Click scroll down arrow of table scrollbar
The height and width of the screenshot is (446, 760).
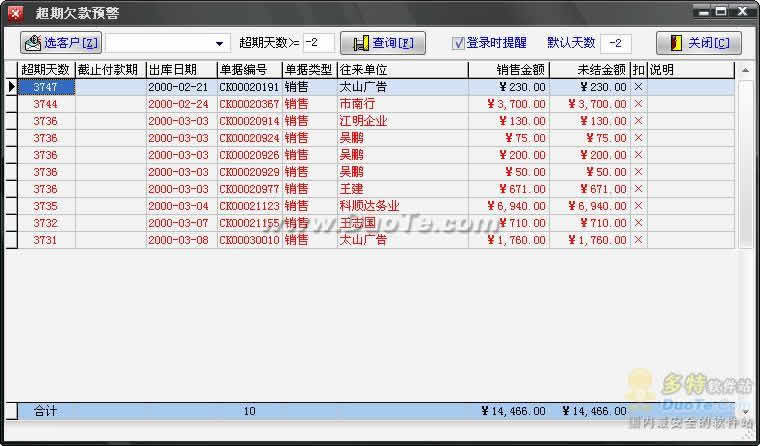tap(745, 411)
